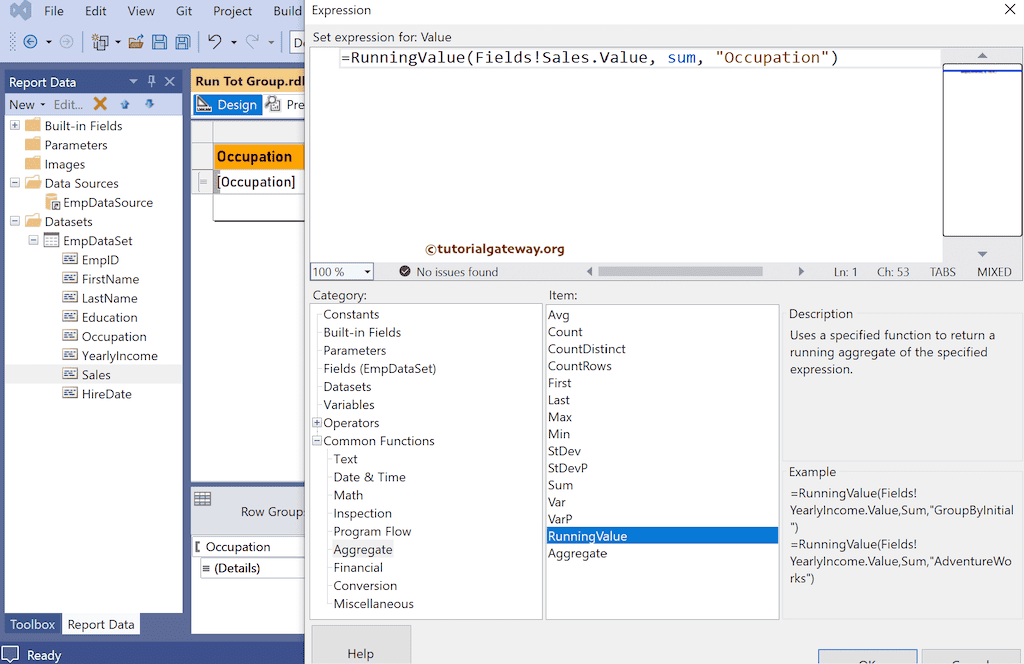This screenshot has width=1024, height=664.
Task: Switch to the Toolbox tab
Action: (x=31, y=624)
